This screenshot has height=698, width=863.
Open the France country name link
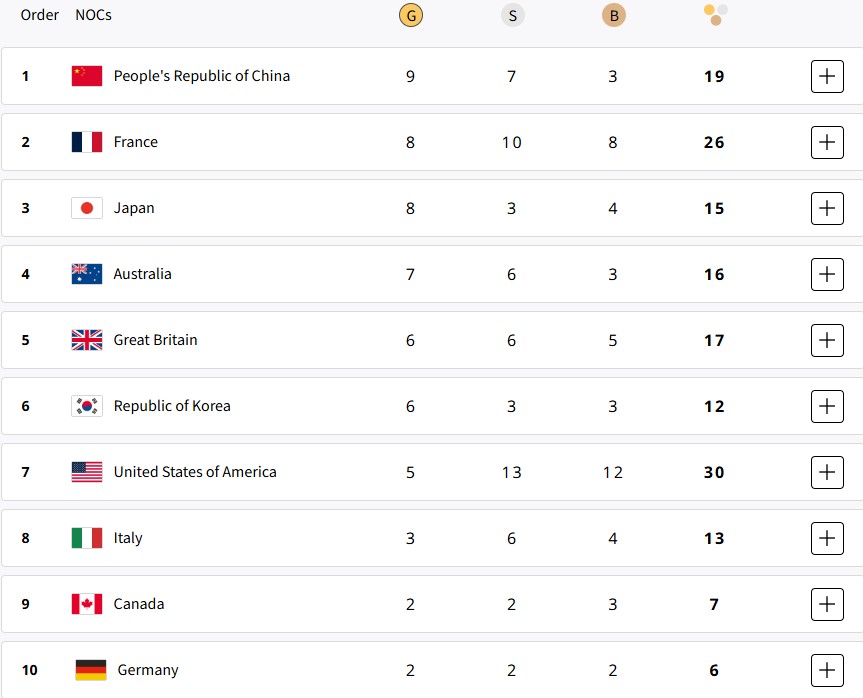[135, 142]
